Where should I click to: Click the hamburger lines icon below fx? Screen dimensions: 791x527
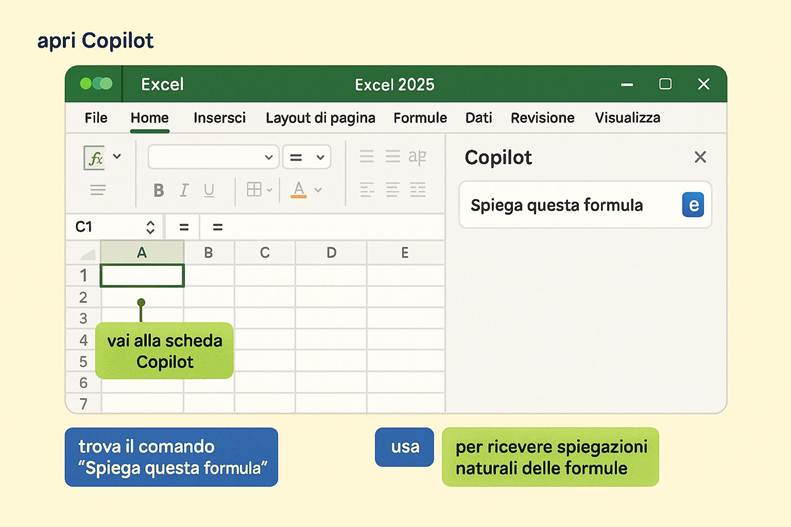point(98,190)
